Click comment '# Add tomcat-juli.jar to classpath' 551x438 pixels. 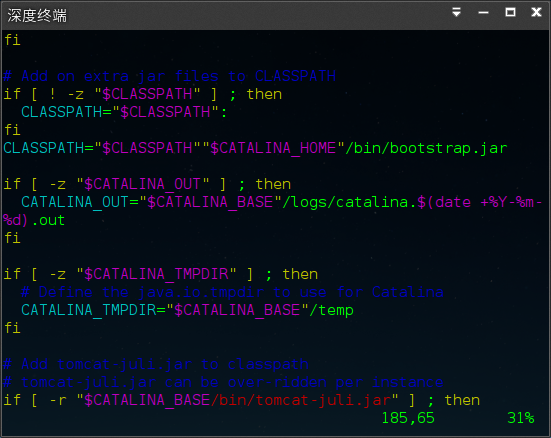click(156, 364)
